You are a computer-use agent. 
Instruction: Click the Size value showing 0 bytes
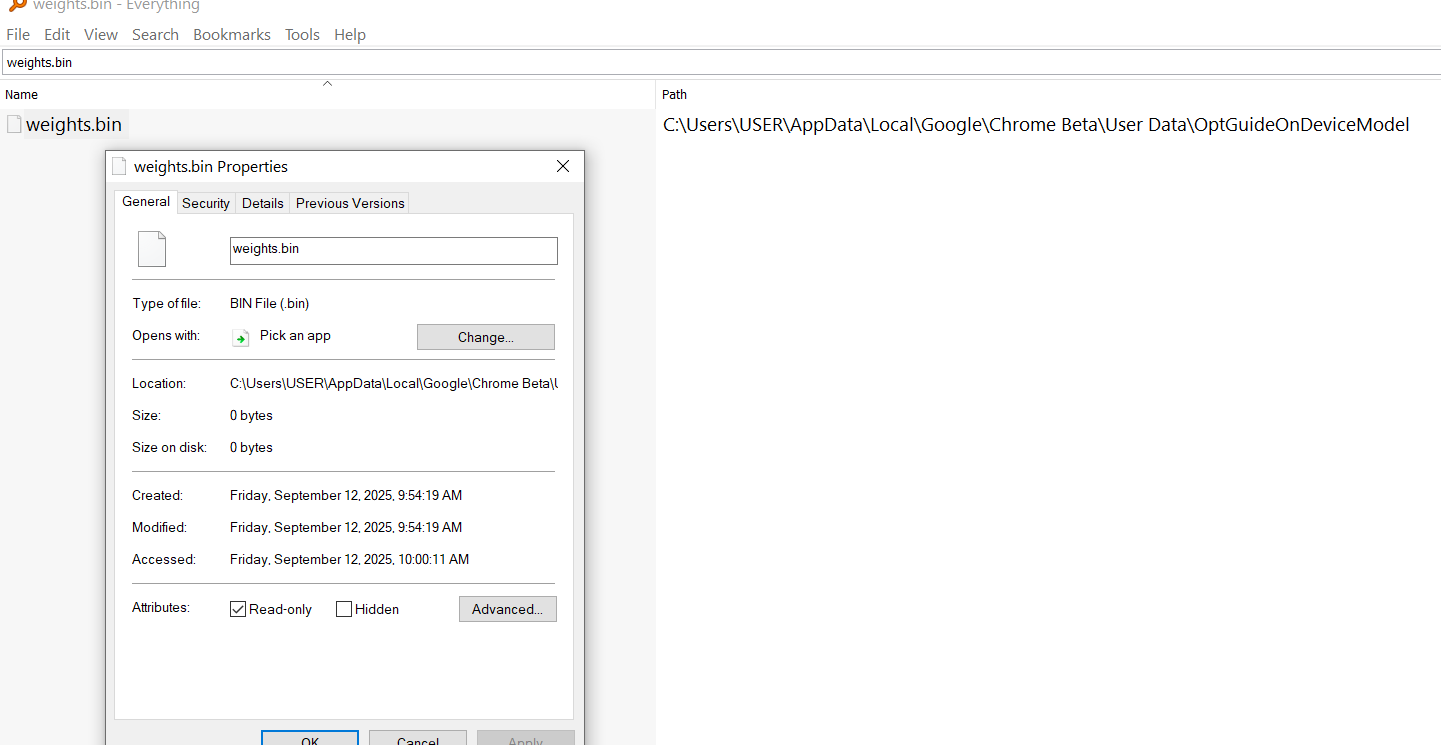[251, 415]
